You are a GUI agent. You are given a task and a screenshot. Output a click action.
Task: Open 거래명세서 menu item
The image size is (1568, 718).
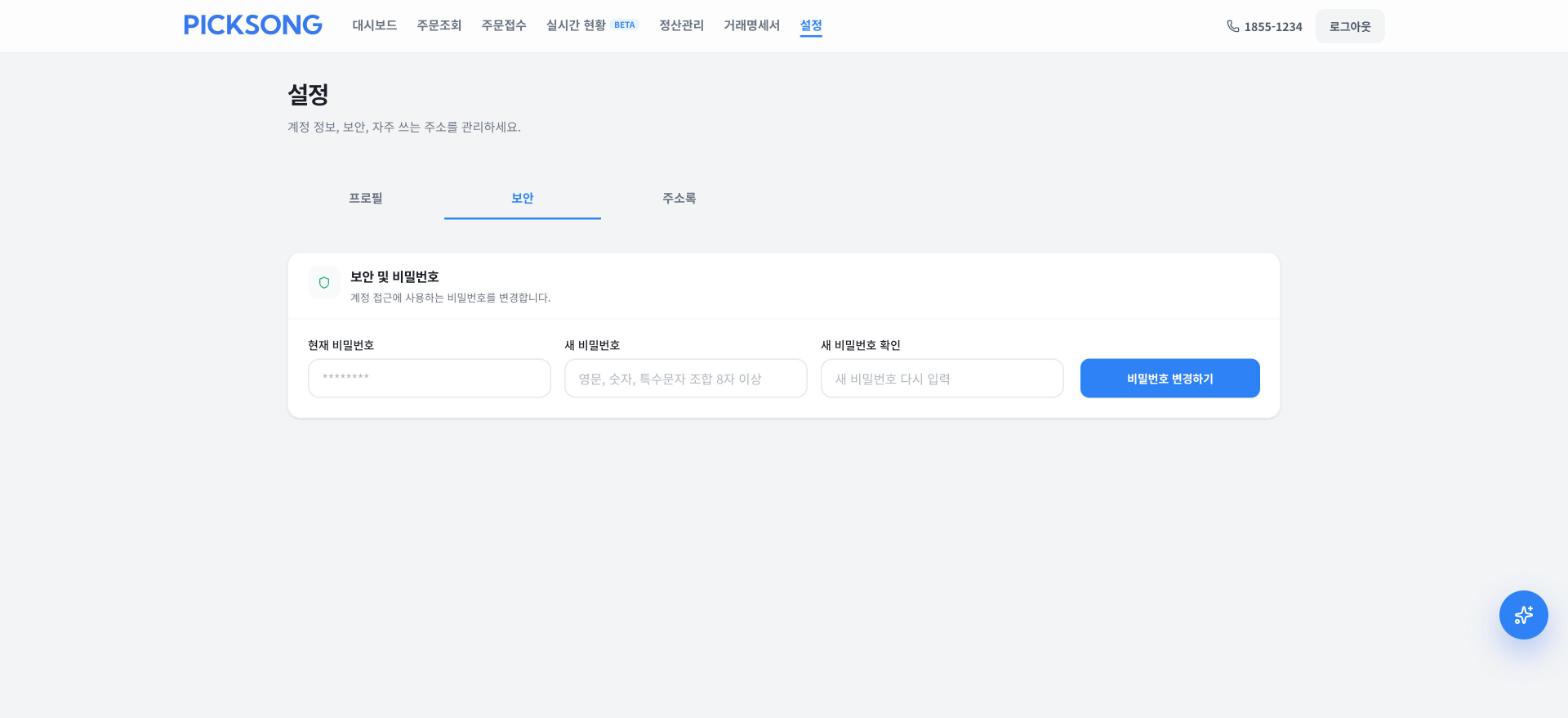[751, 25]
